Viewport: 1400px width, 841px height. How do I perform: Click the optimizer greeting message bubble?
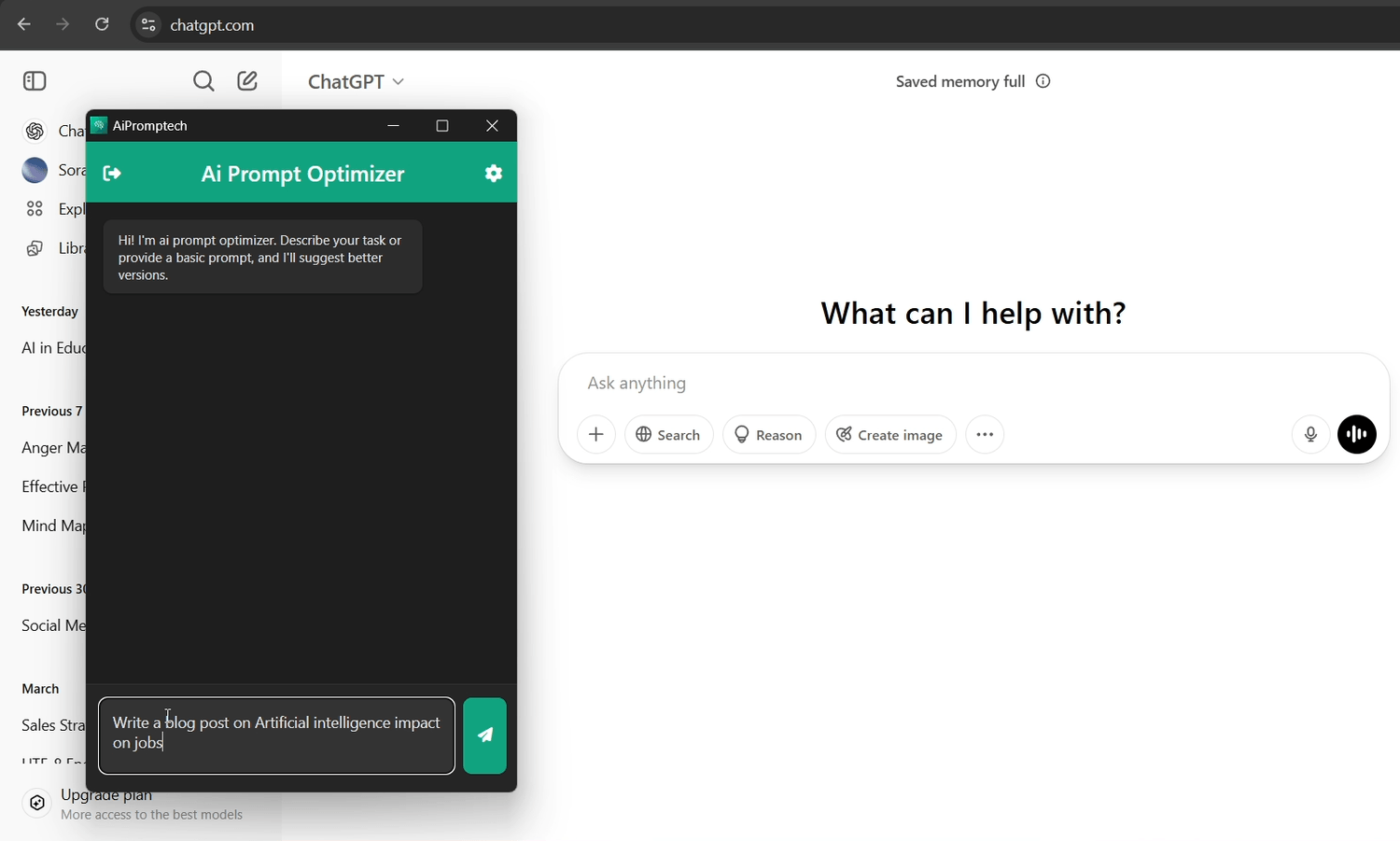(x=263, y=258)
